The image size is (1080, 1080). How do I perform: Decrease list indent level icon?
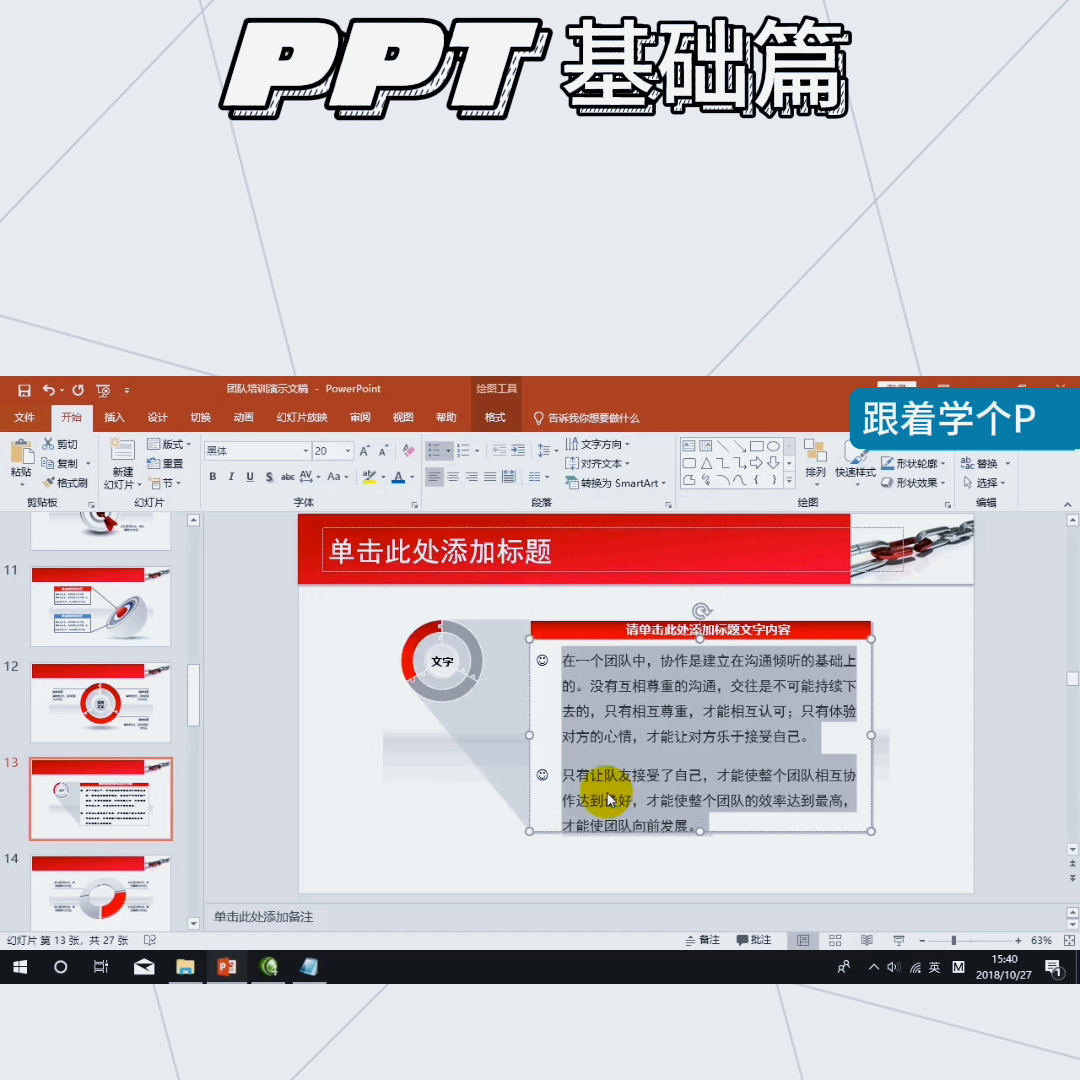(x=499, y=450)
